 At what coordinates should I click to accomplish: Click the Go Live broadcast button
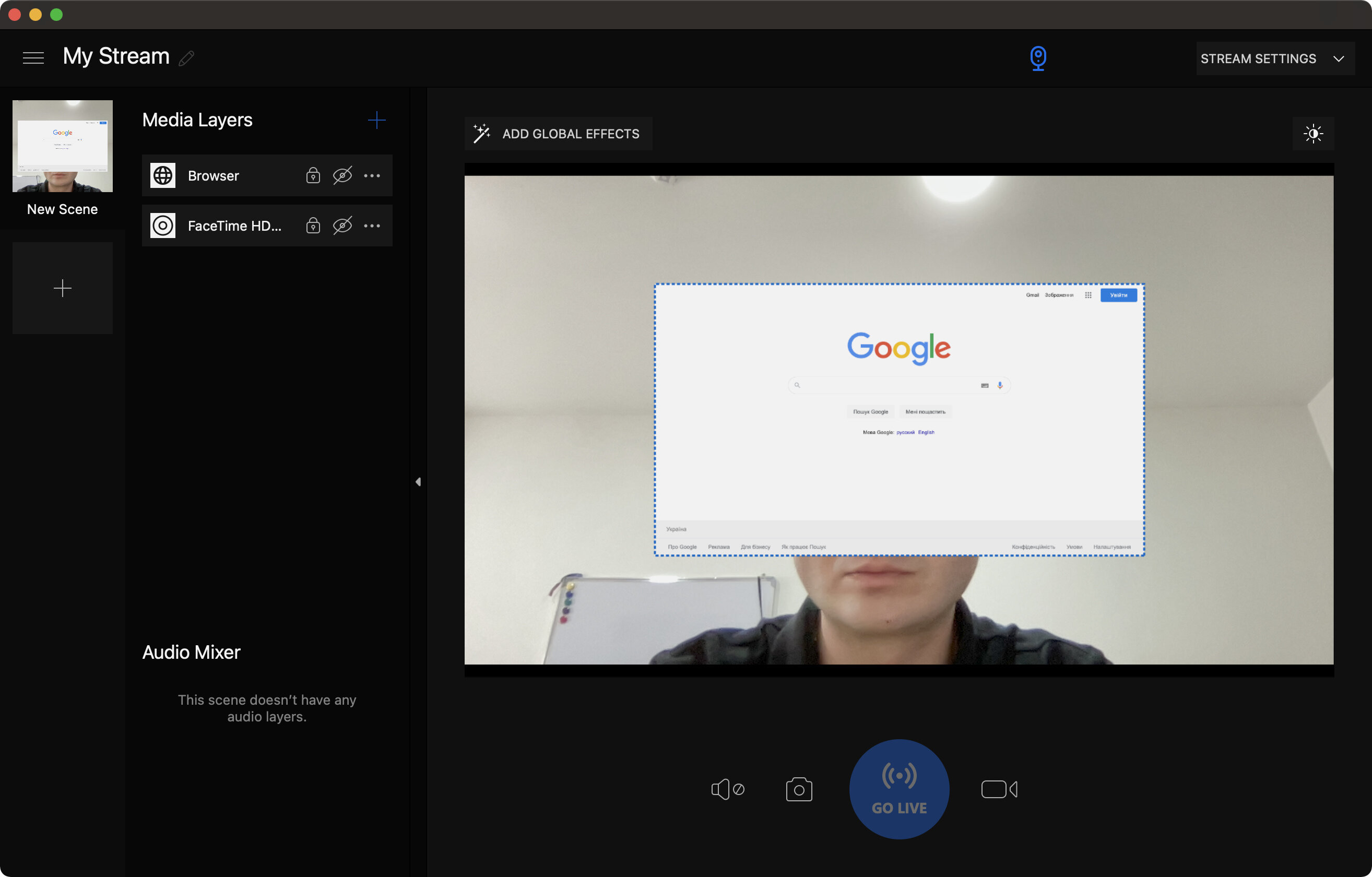tap(899, 789)
